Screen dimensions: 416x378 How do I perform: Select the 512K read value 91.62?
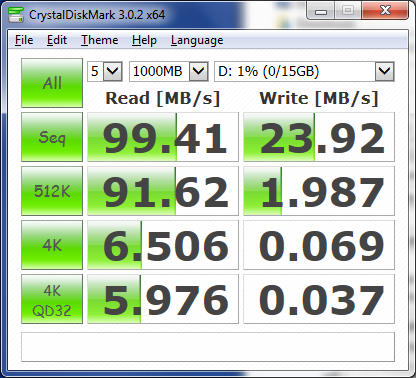click(x=163, y=191)
